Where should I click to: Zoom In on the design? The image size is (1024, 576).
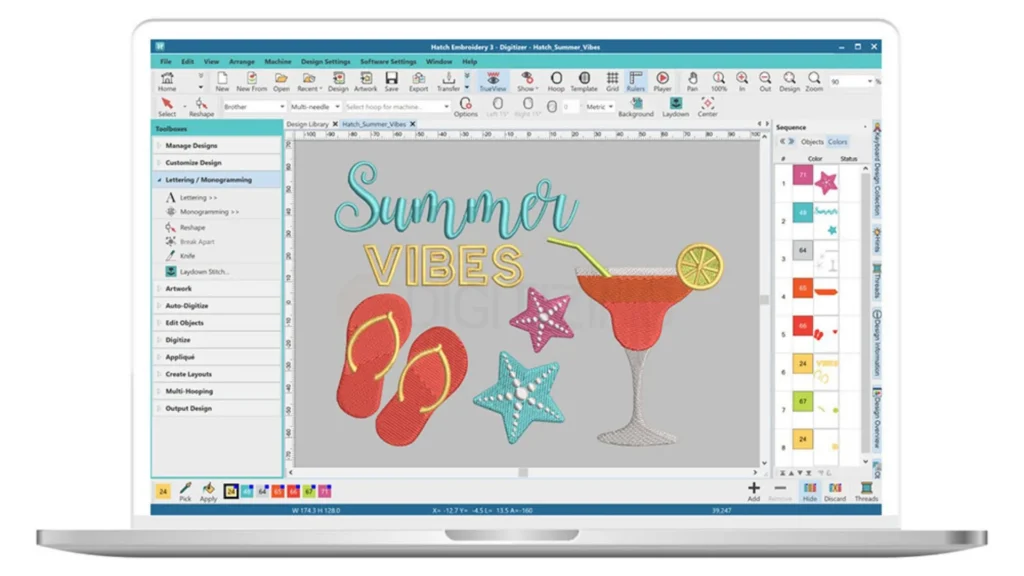coord(742,82)
